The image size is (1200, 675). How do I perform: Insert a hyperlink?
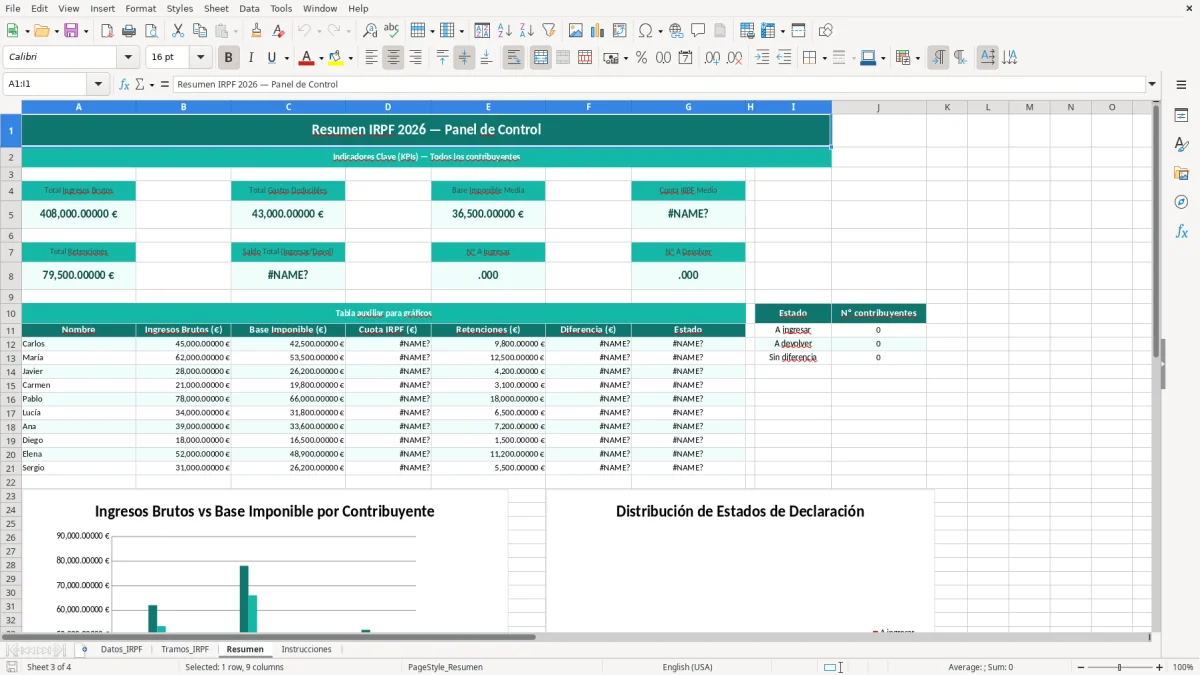coord(676,31)
